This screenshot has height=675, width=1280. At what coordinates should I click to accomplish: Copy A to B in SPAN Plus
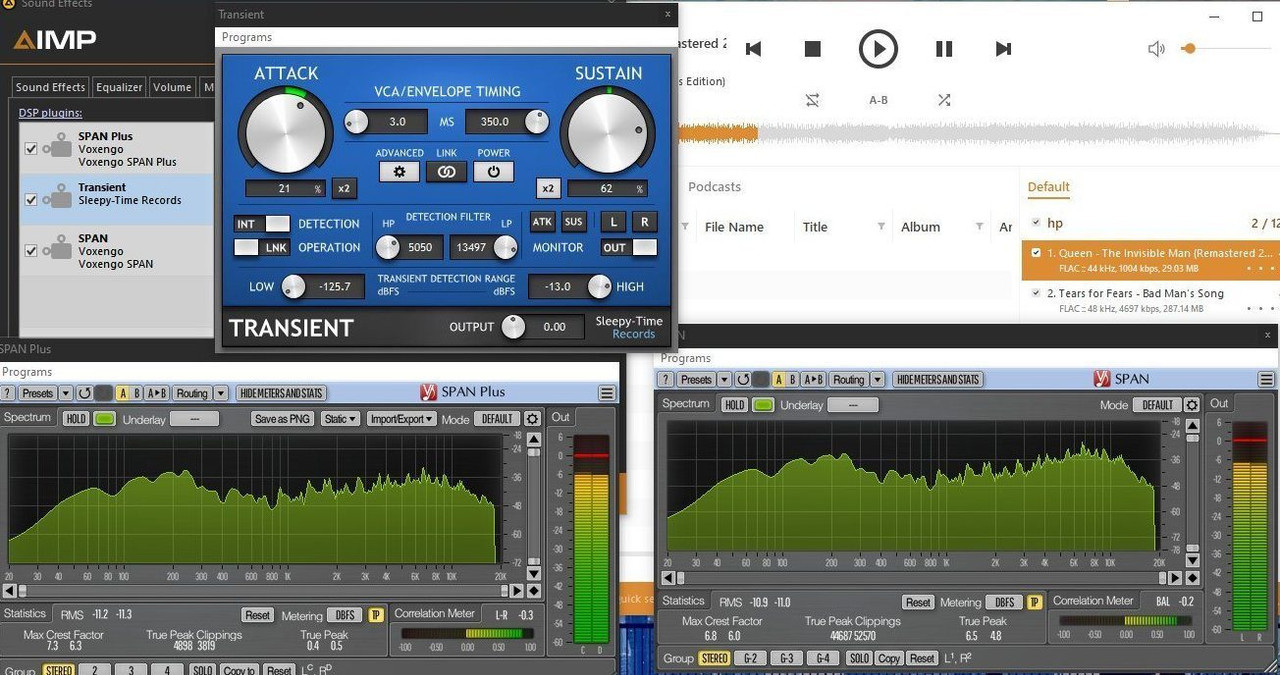158,393
